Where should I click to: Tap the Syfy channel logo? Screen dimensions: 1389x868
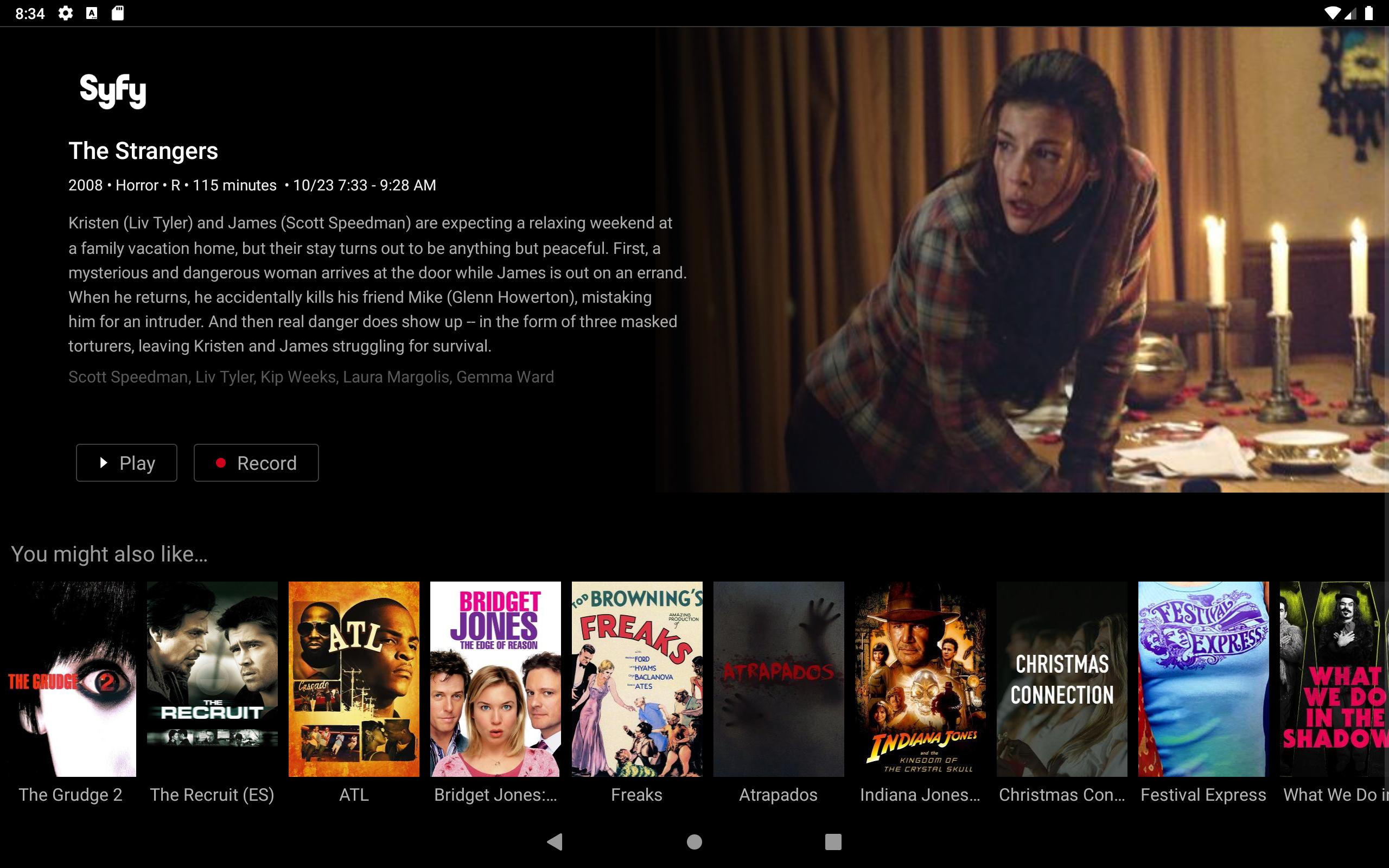point(113,91)
